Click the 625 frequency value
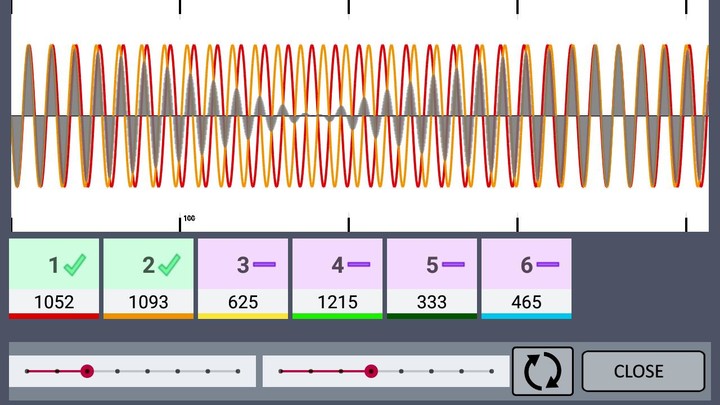 pyautogui.click(x=243, y=301)
